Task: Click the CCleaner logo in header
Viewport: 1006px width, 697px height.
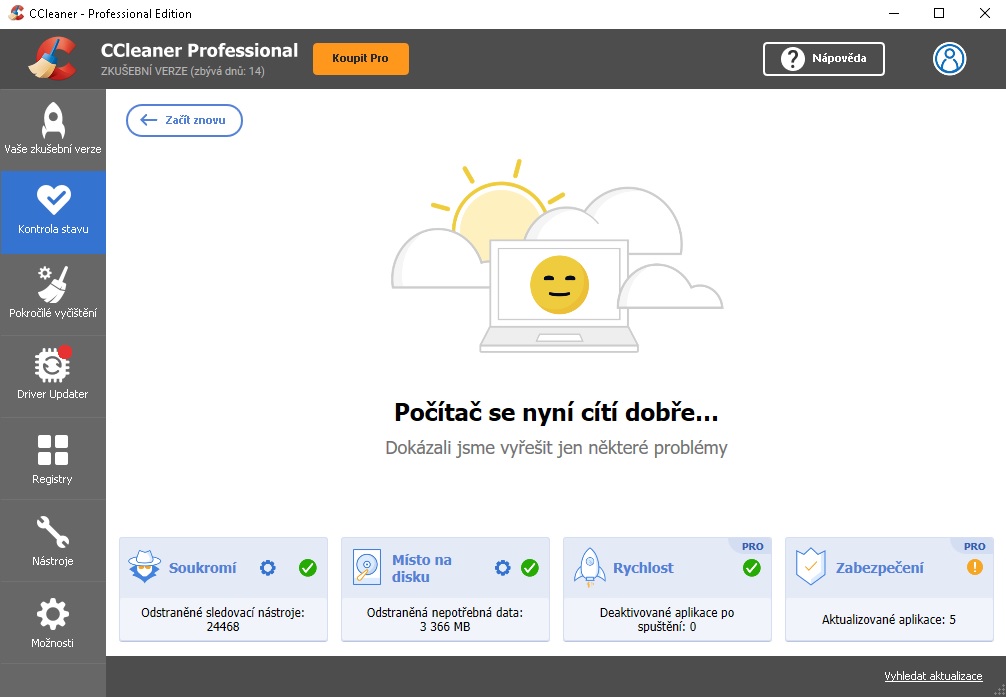Action: tap(53, 58)
